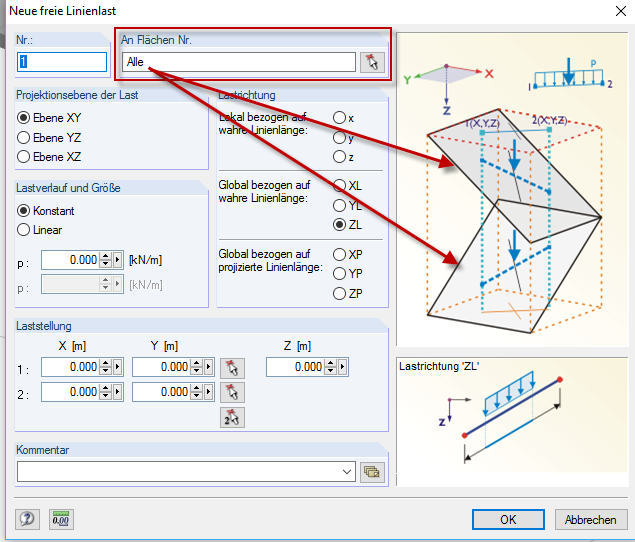Click the spinner of X coordinate row 2
This screenshot has width=635, height=542.
[x=106, y=392]
